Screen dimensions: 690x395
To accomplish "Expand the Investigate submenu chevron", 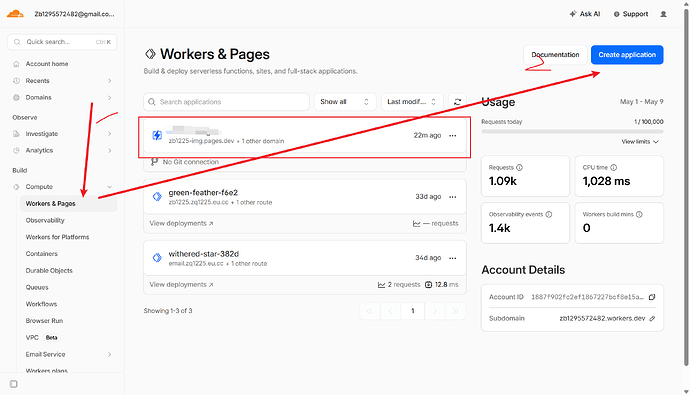I will 110,134.
